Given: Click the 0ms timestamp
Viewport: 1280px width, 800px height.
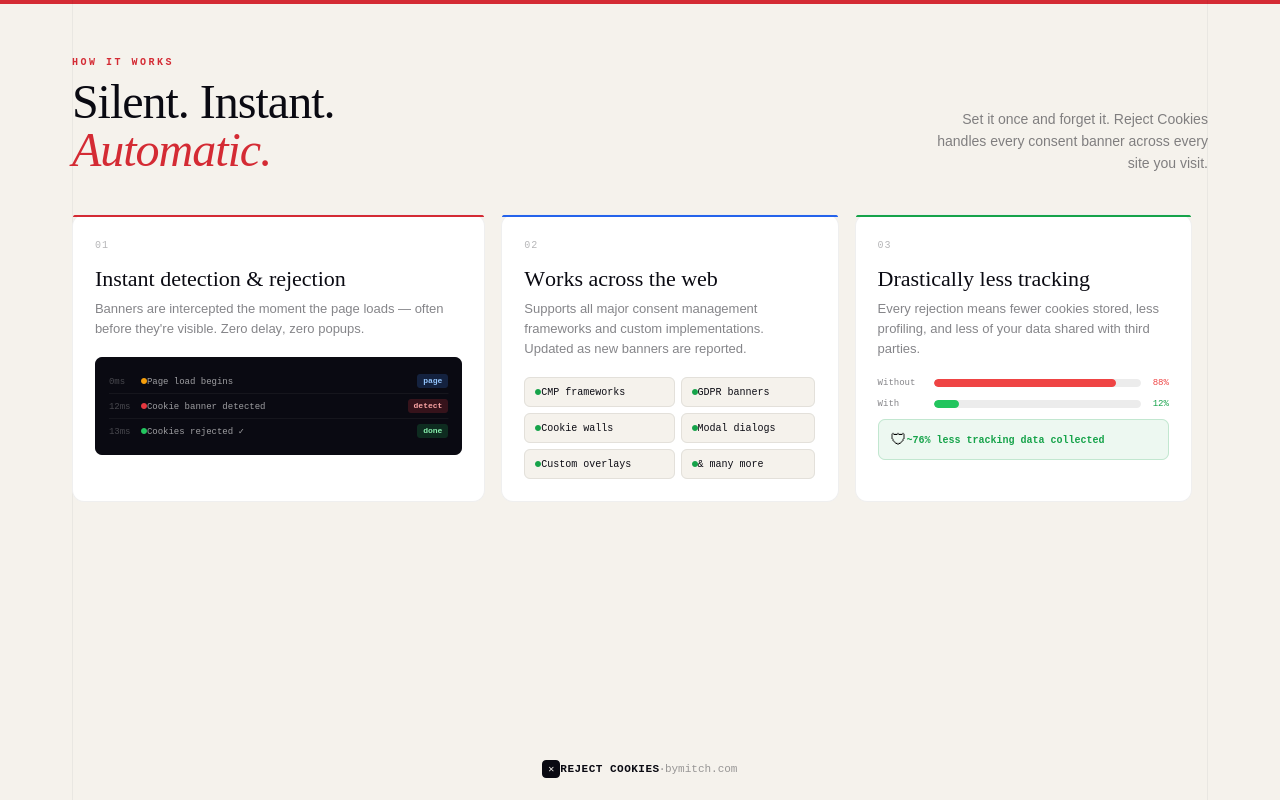Looking at the screenshot, I should click(117, 382).
